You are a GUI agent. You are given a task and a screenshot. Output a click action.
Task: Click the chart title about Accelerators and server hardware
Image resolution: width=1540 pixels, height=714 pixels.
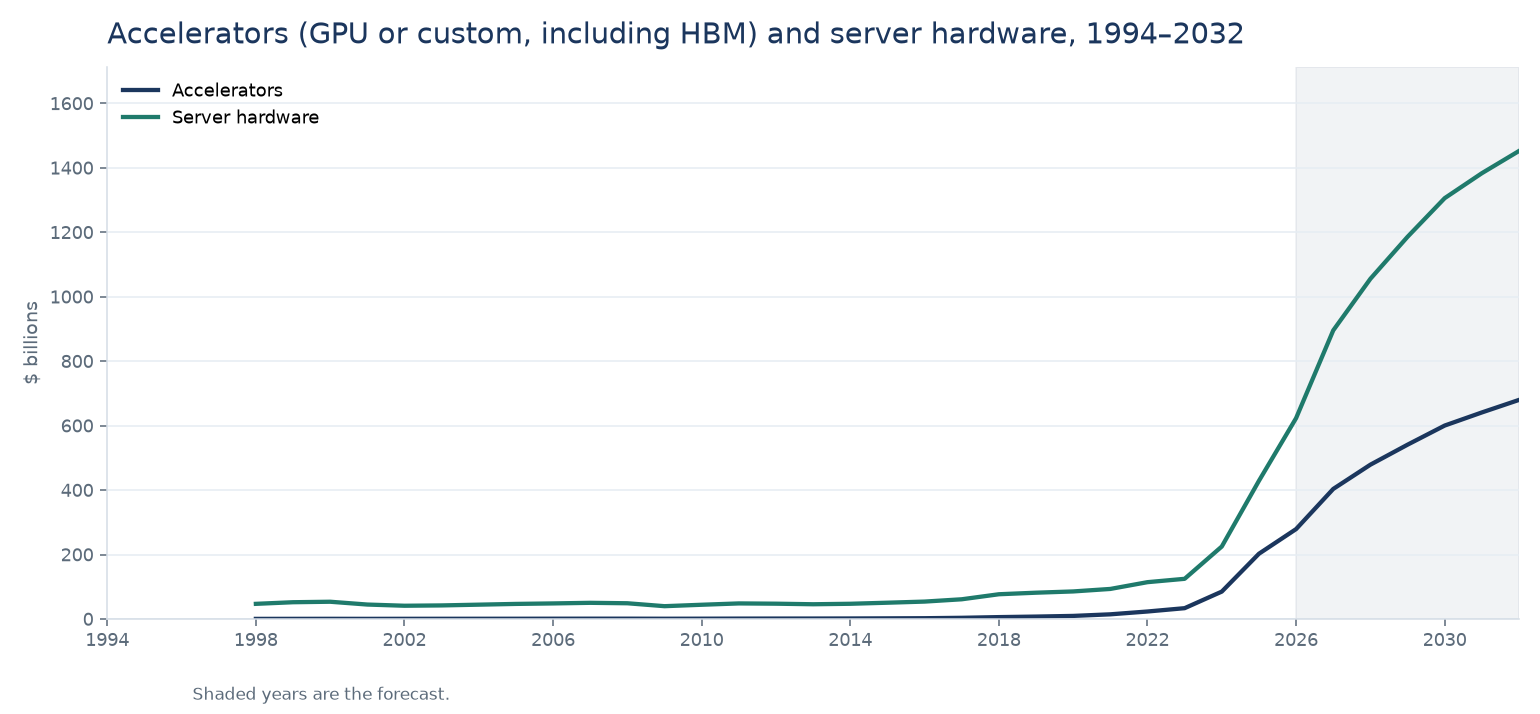(x=675, y=34)
